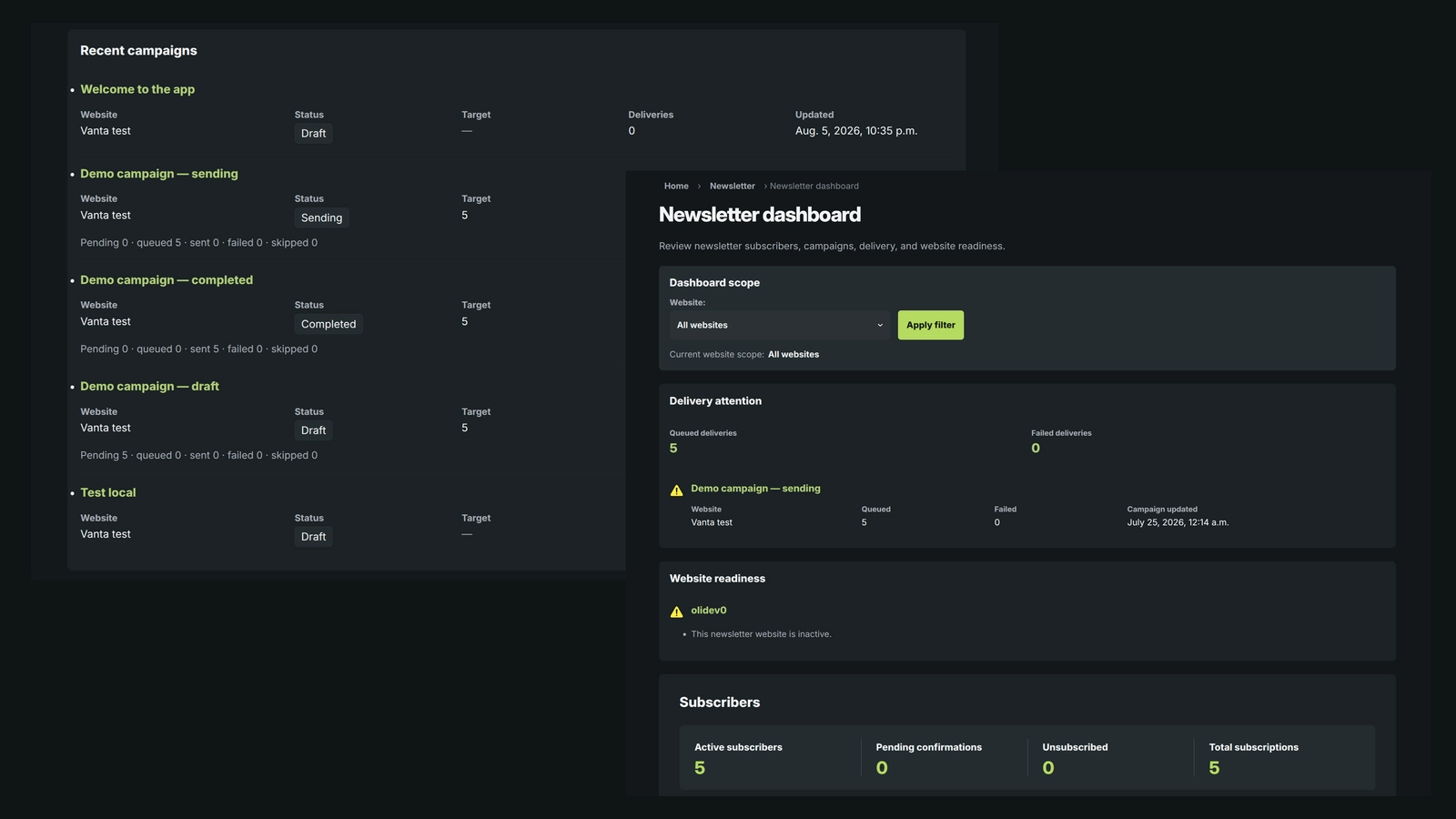Click the Active subscribers count
Screen dimensions: 1456x819
[700, 768]
